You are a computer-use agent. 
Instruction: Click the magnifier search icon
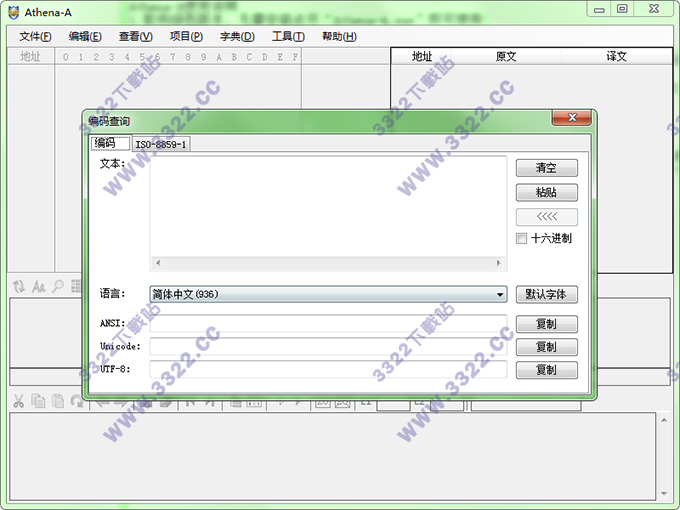pos(58,286)
